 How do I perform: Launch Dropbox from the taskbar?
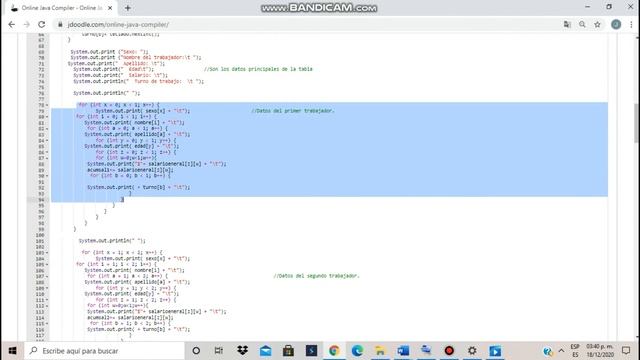click(x=242, y=351)
